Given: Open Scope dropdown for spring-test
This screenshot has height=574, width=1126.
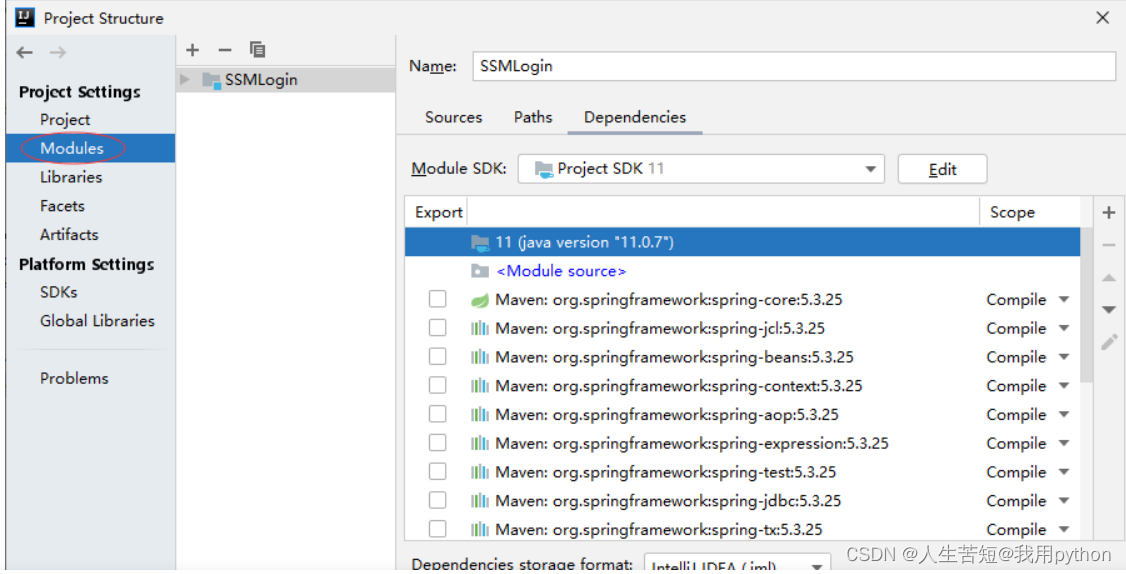Looking at the screenshot, I should pos(1064,472).
